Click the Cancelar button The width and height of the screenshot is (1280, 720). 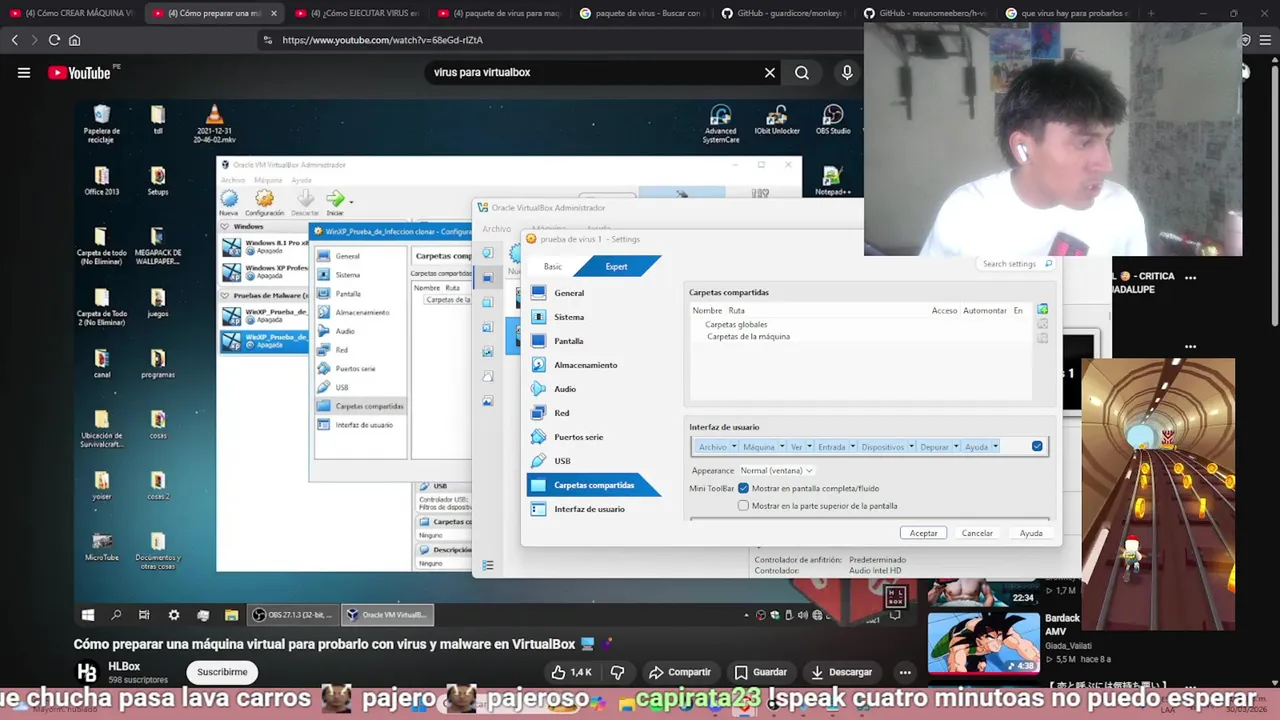tap(977, 533)
